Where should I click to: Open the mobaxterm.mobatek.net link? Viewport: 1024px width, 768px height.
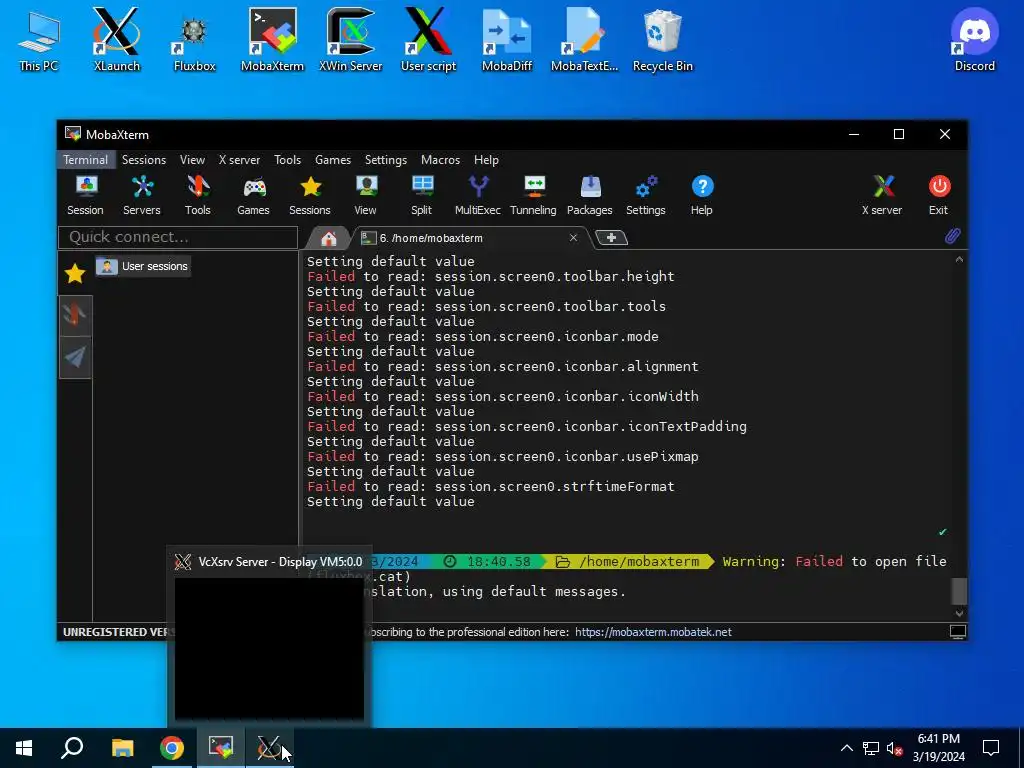653,632
